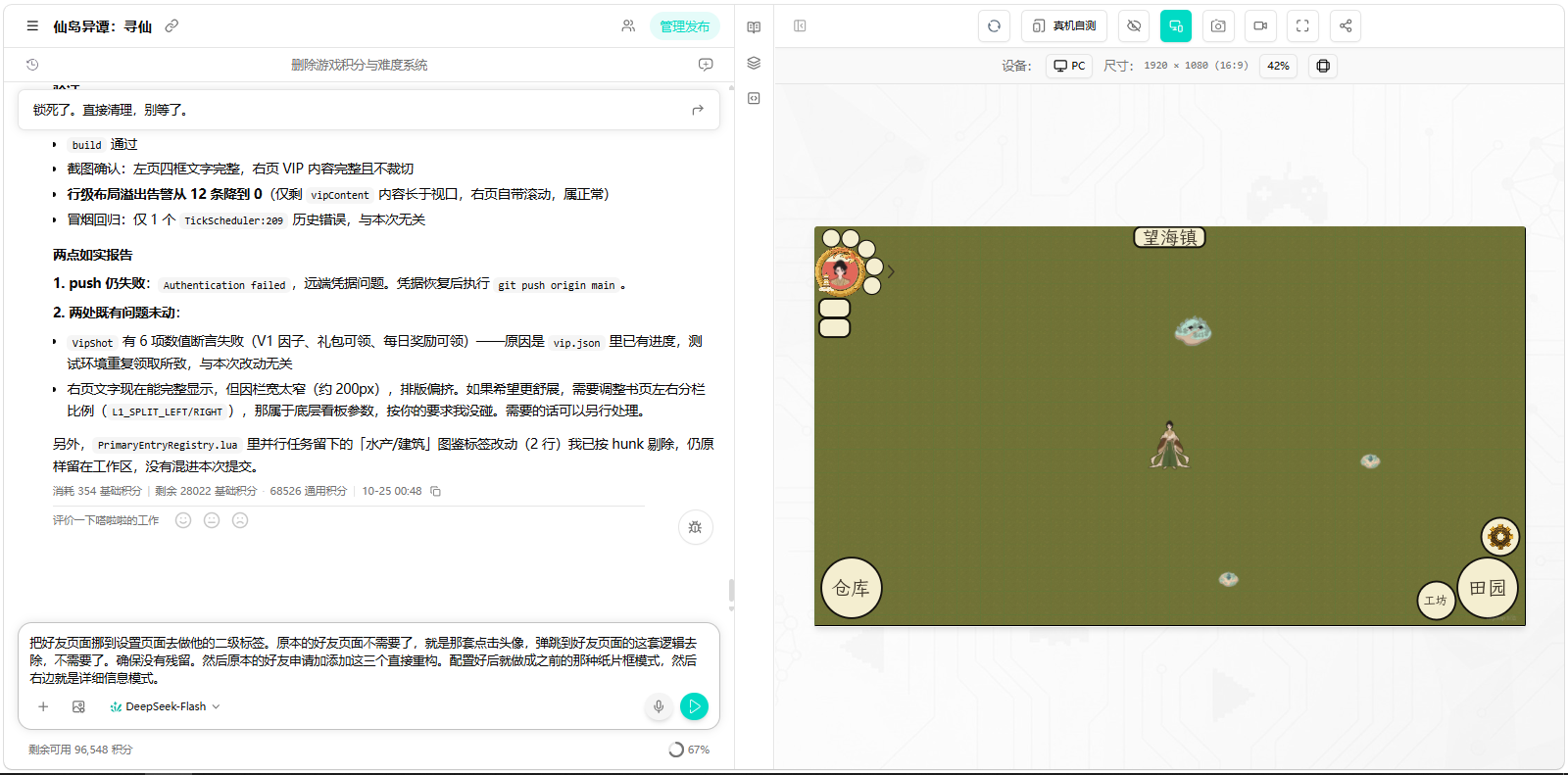Click the bug report button
Viewport: 1568px width, 775px height.
[695, 527]
